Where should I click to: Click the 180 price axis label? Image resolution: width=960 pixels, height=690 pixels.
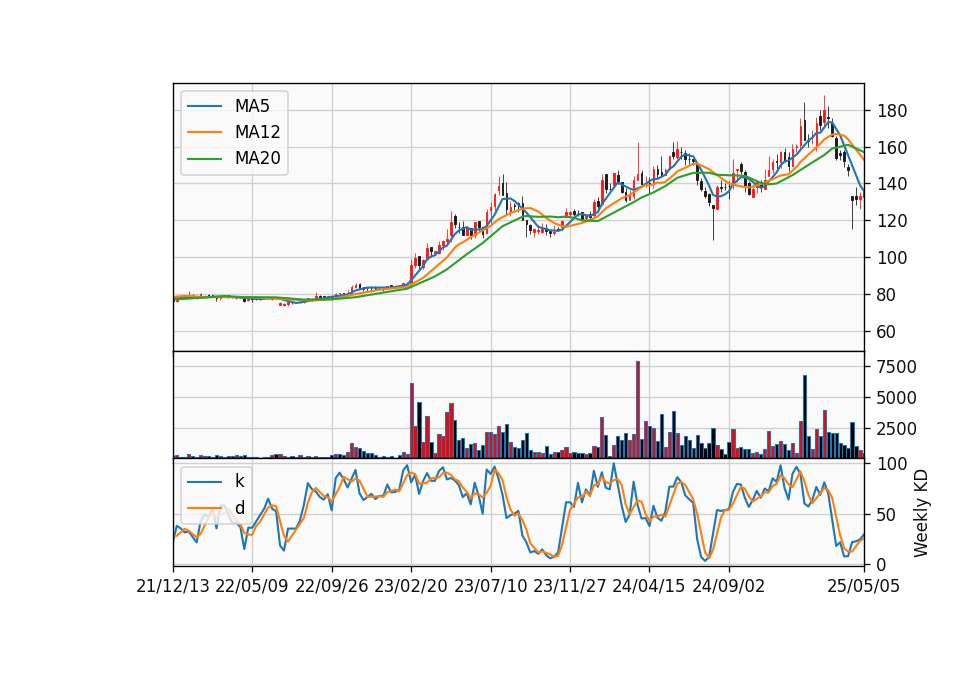coord(892,111)
